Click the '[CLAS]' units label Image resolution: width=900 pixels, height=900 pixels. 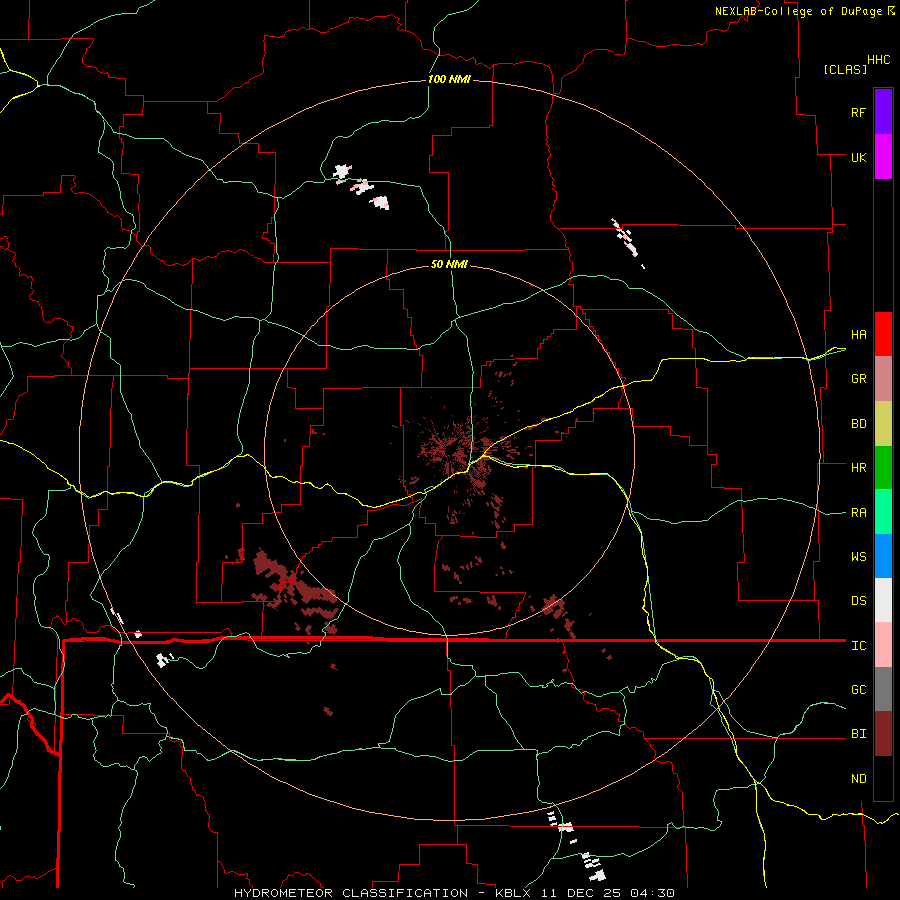845,69
